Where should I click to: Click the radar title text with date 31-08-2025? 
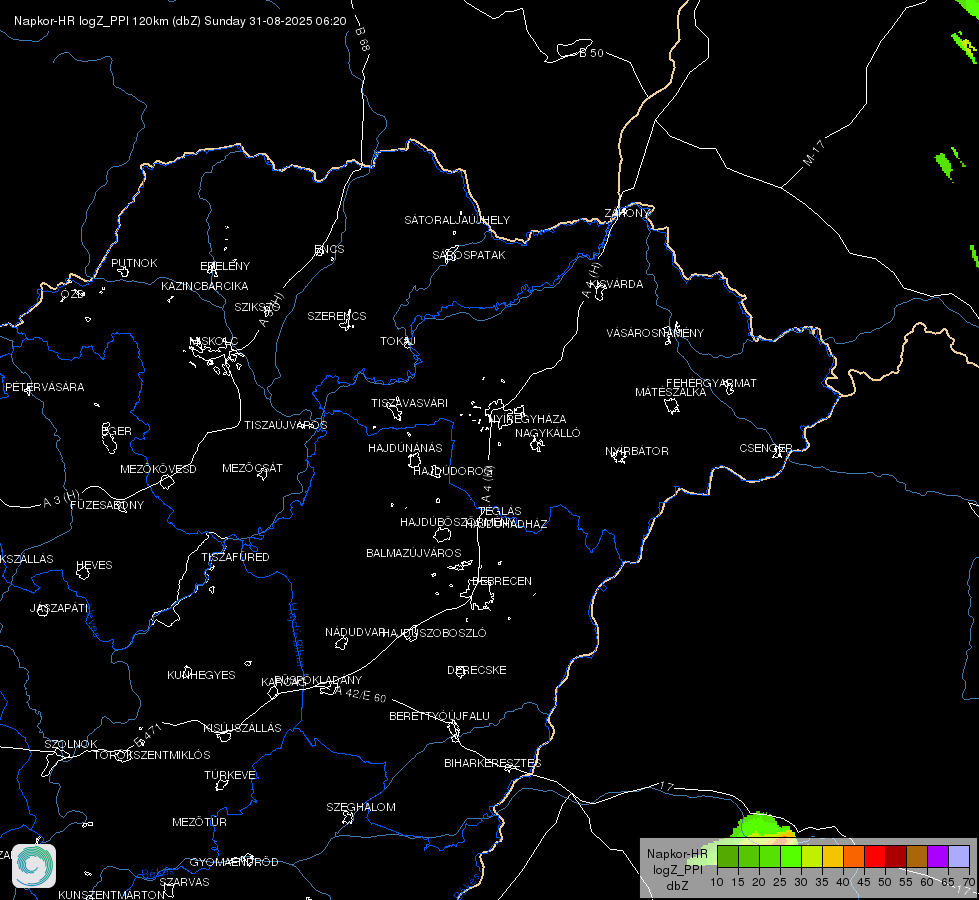pyautogui.click(x=180, y=21)
